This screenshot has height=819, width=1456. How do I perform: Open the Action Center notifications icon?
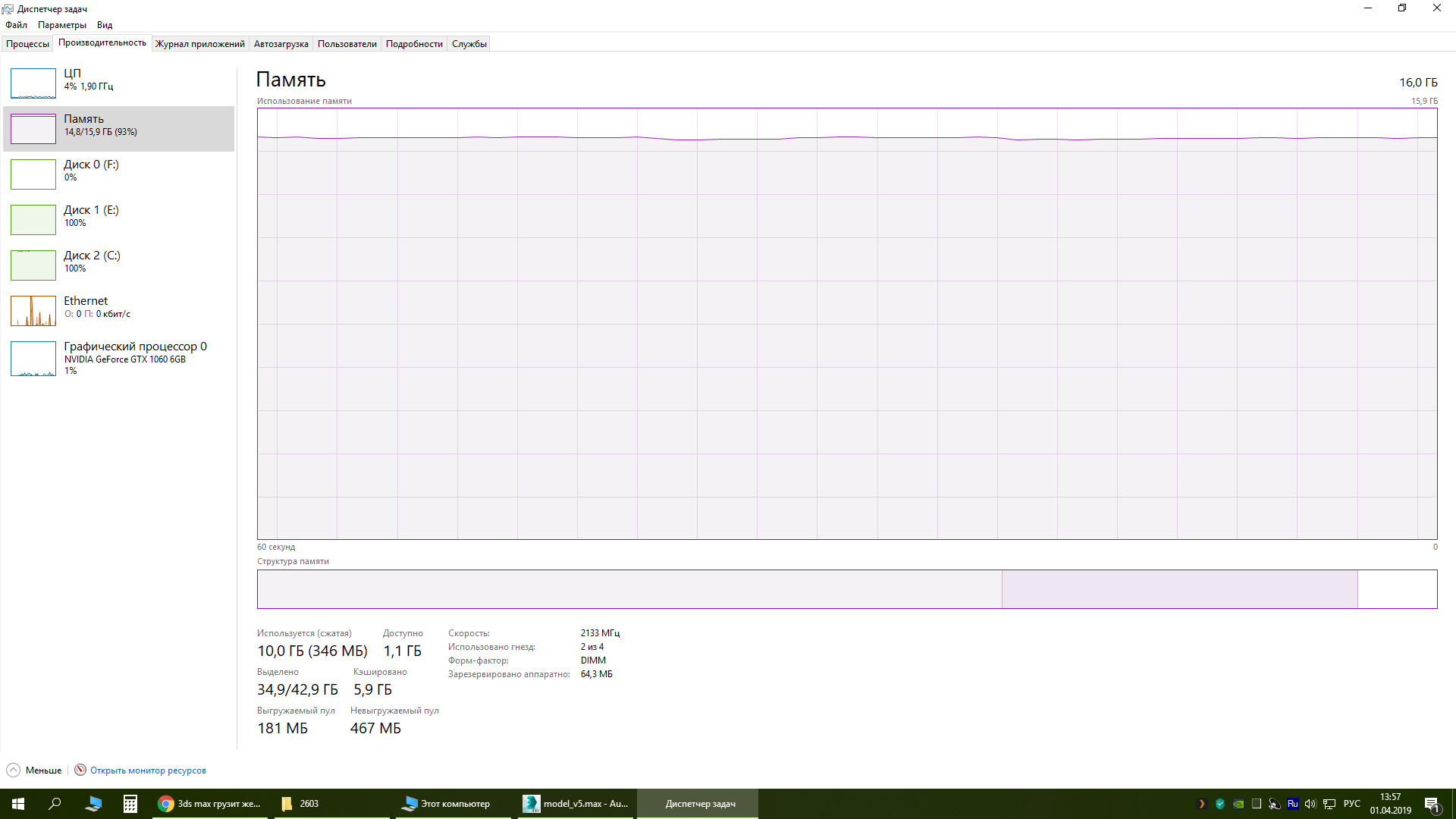point(1432,804)
